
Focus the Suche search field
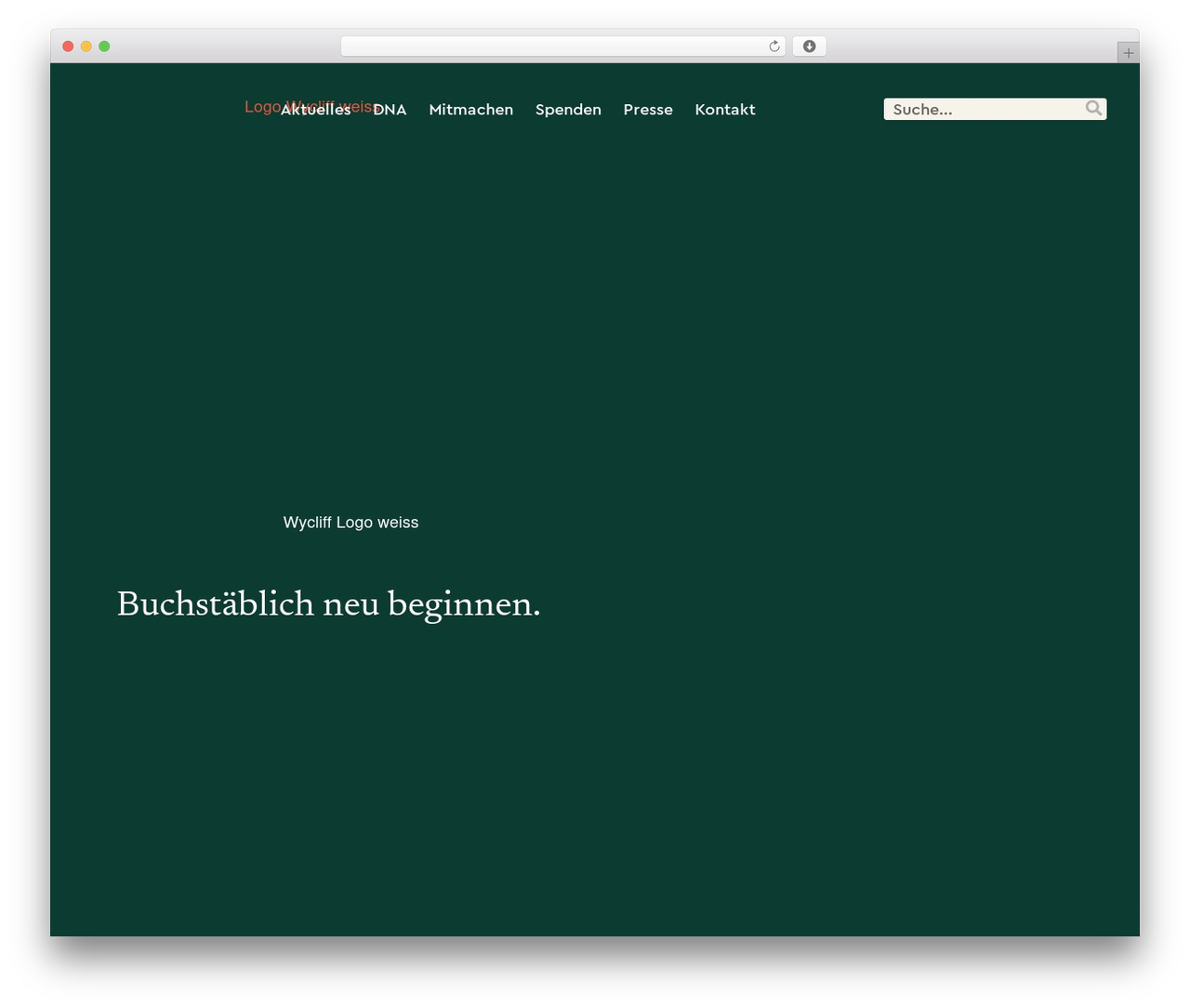[x=995, y=109]
